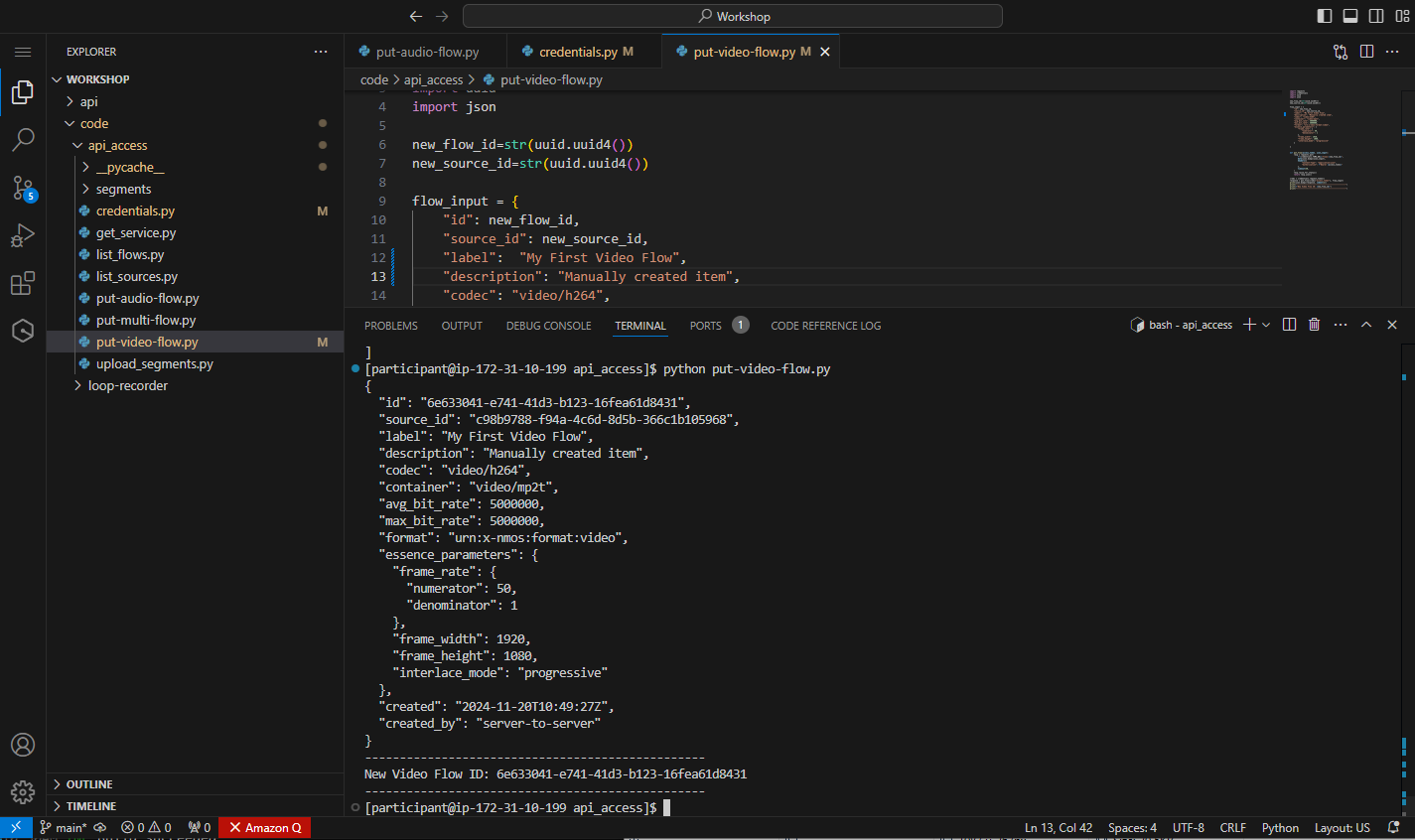The image size is (1415, 840).
Task: Collapse the code folder
Action: [x=195, y=123]
